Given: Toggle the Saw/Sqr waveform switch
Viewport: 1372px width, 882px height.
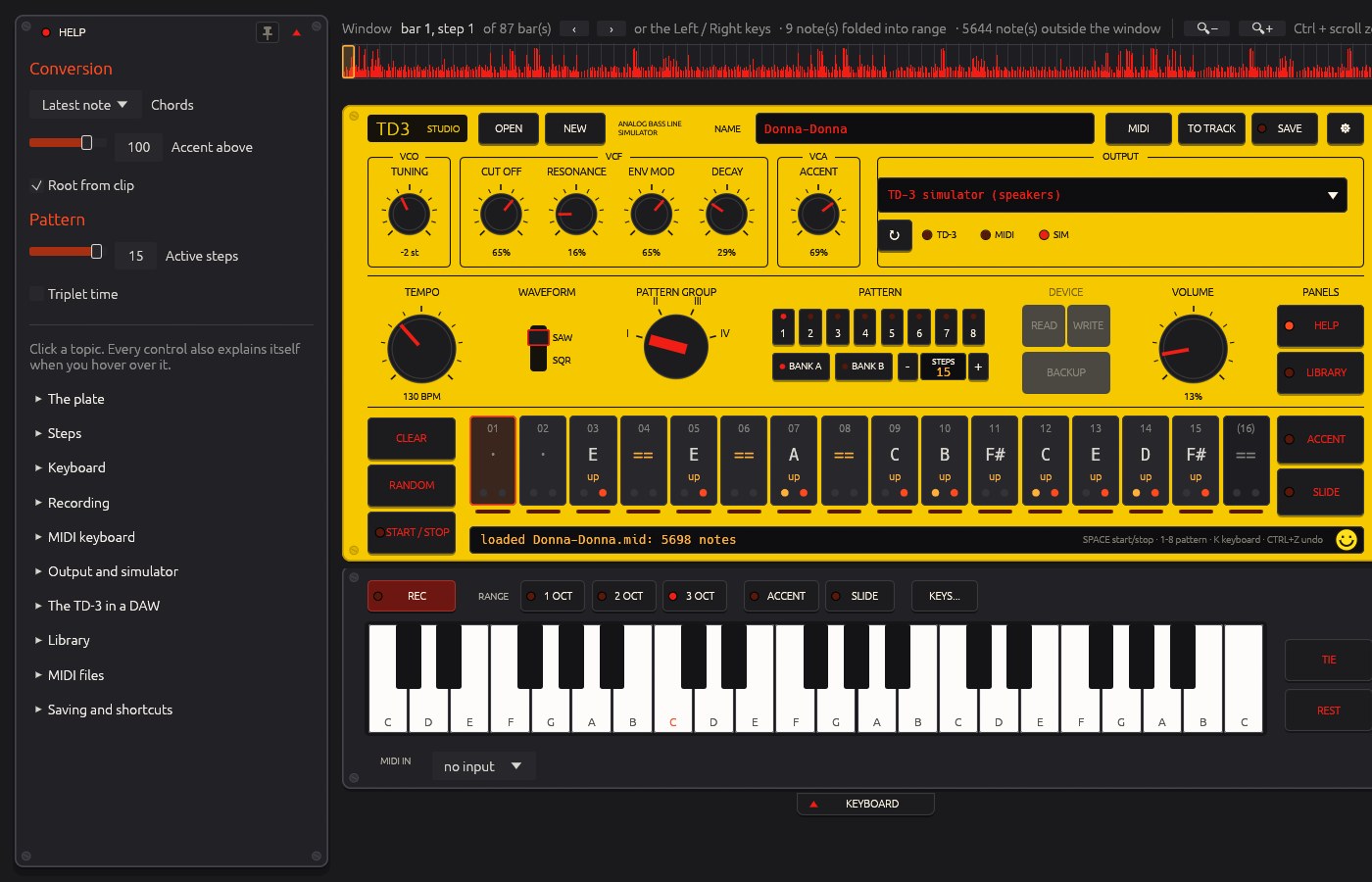Looking at the screenshot, I should coord(538,348).
